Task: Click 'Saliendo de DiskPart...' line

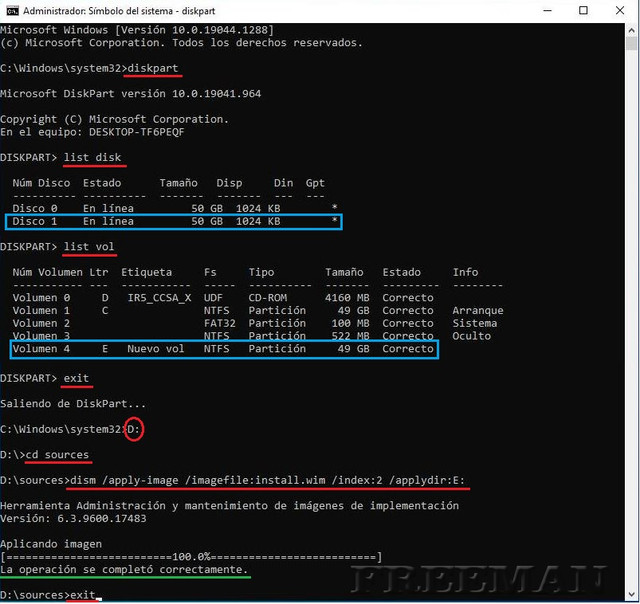Action: tap(73, 404)
